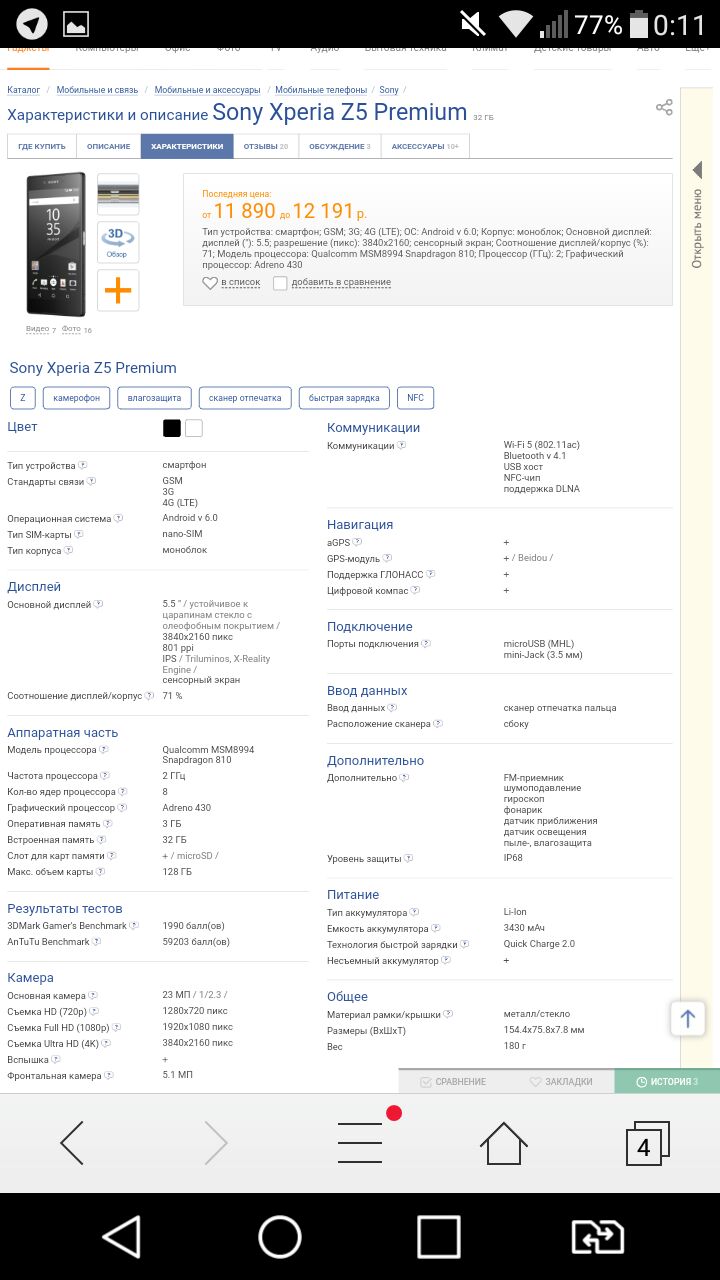Click the камерофон tag button
This screenshot has width=720, height=1280.
[76, 398]
